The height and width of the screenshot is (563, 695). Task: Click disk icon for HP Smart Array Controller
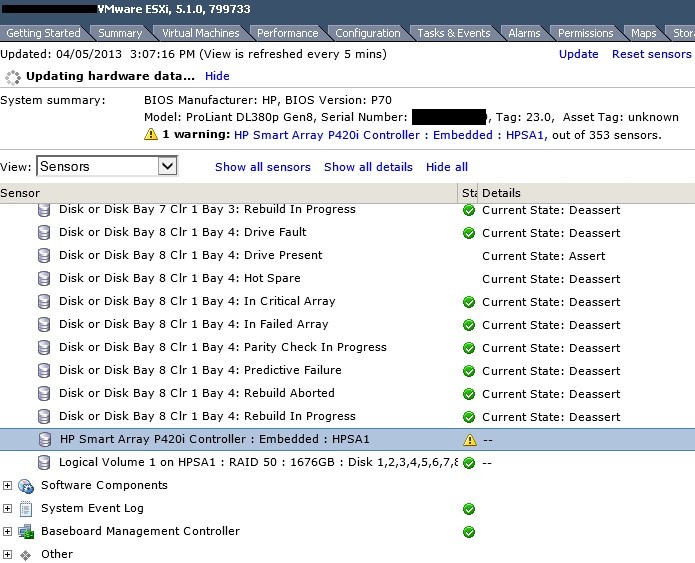44,440
